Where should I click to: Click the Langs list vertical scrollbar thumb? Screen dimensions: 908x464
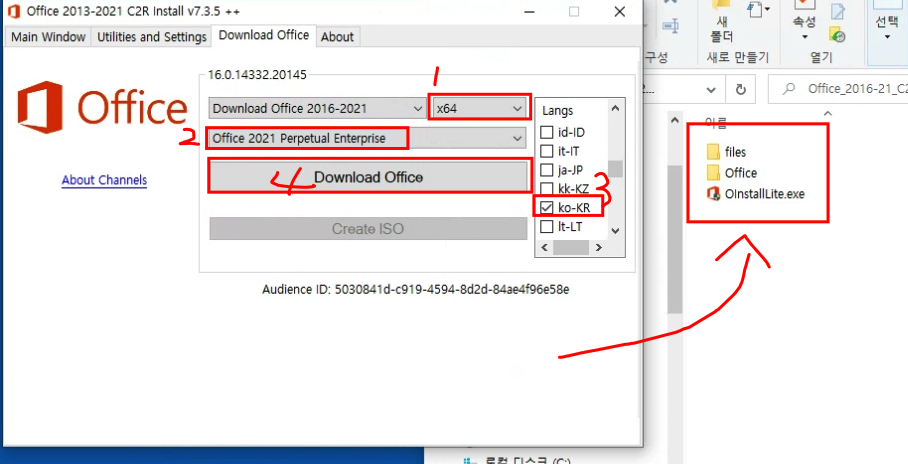tap(616, 169)
